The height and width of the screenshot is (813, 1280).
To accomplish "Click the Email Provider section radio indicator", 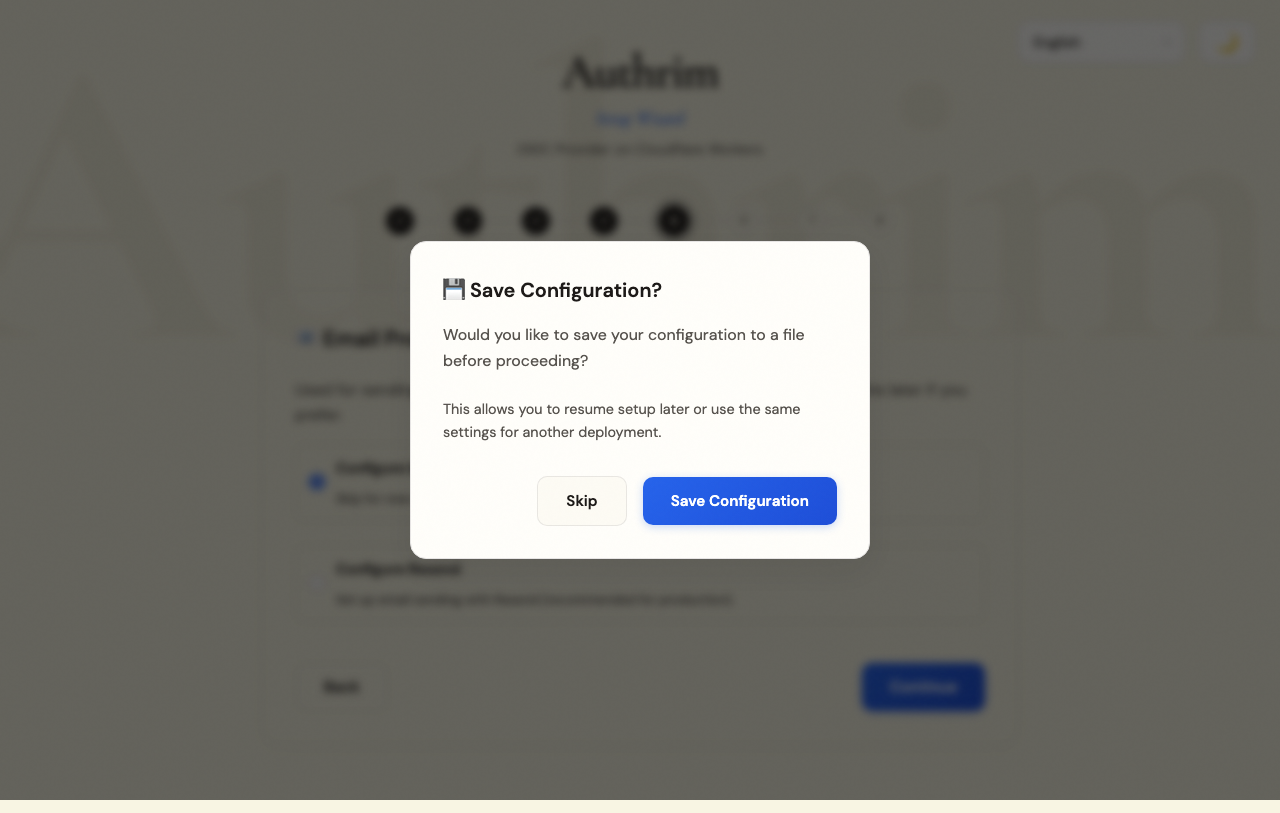I will click(305, 338).
